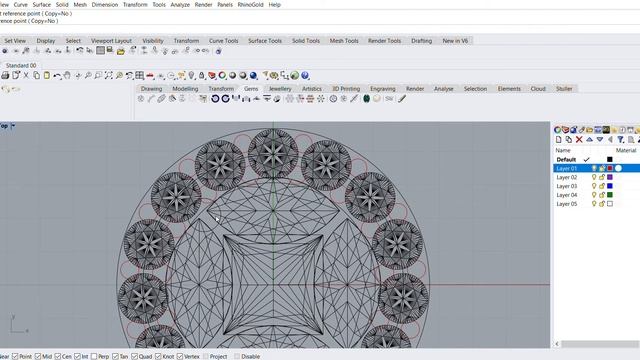Click the blue sphere render icon
640x360 pixels.
(x=253, y=76)
